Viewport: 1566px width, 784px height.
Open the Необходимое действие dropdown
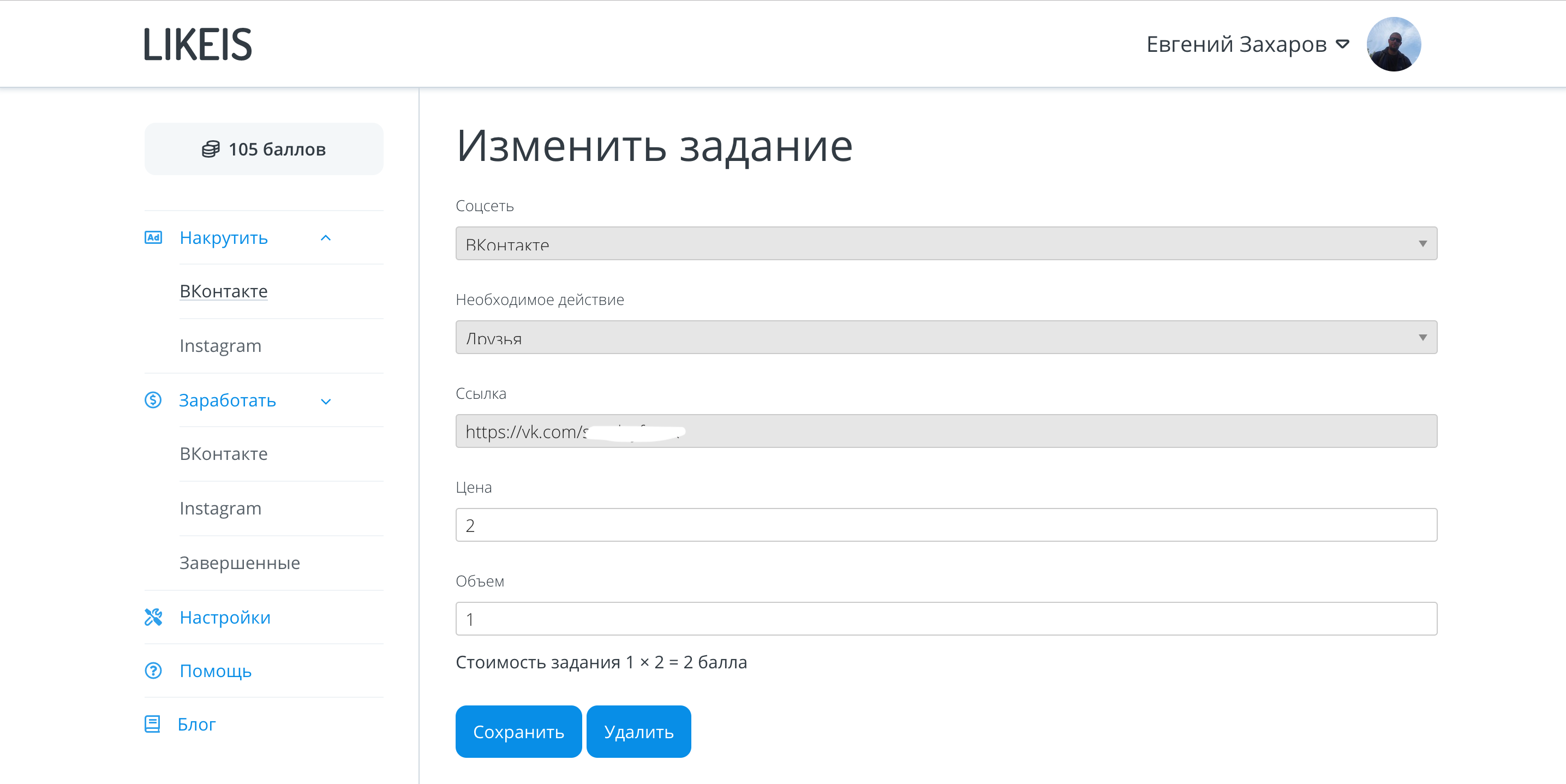[x=946, y=337]
